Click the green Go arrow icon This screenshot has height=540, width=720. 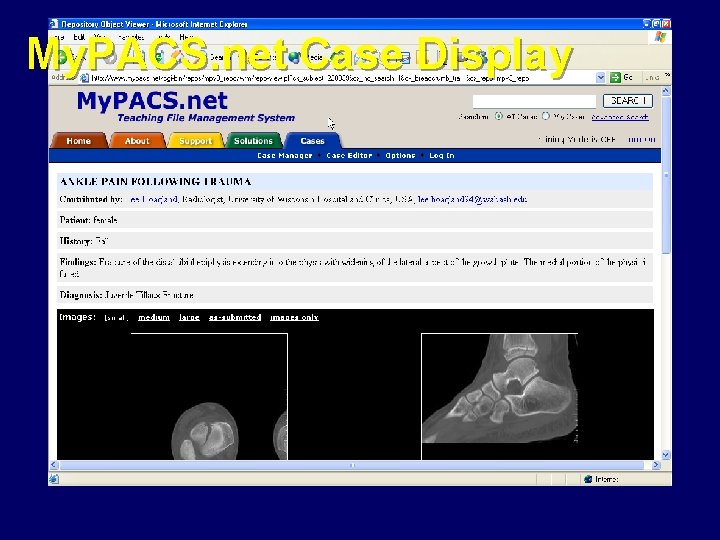(615, 78)
